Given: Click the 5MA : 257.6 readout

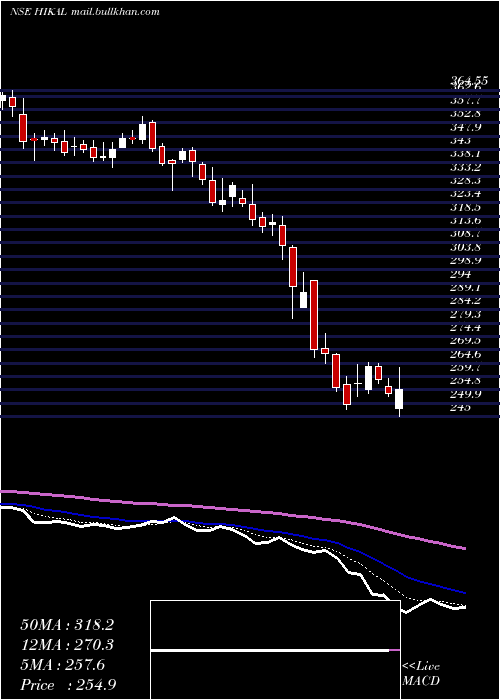Looking at the screenshot, I should point(63,665).
